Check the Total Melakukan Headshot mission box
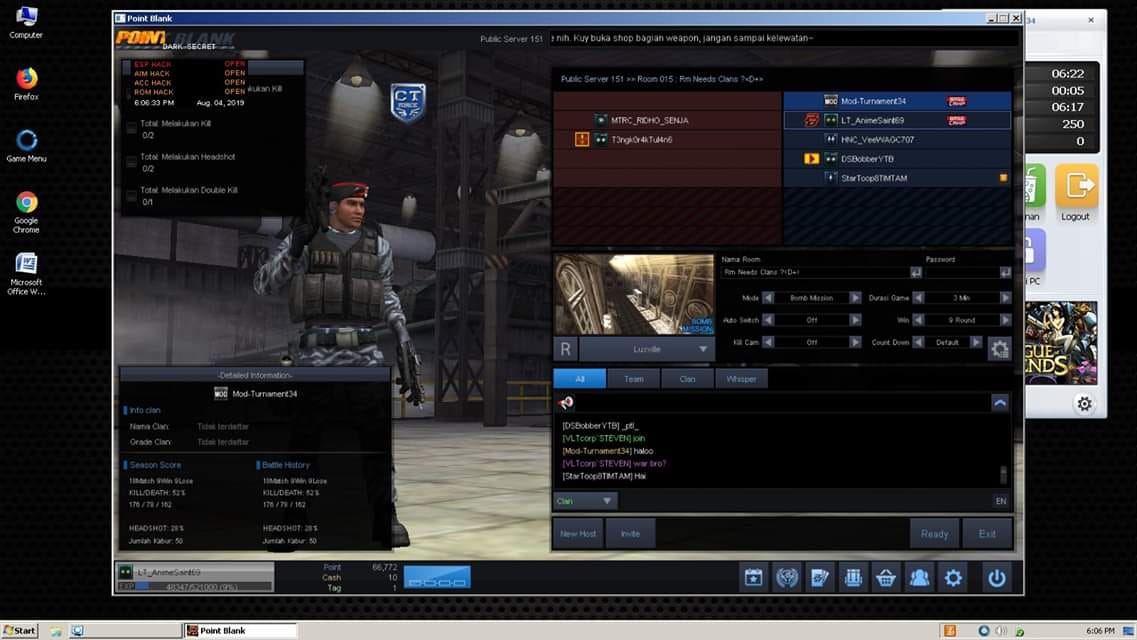This screenshot has width=1137, height=640. [131, 162]
